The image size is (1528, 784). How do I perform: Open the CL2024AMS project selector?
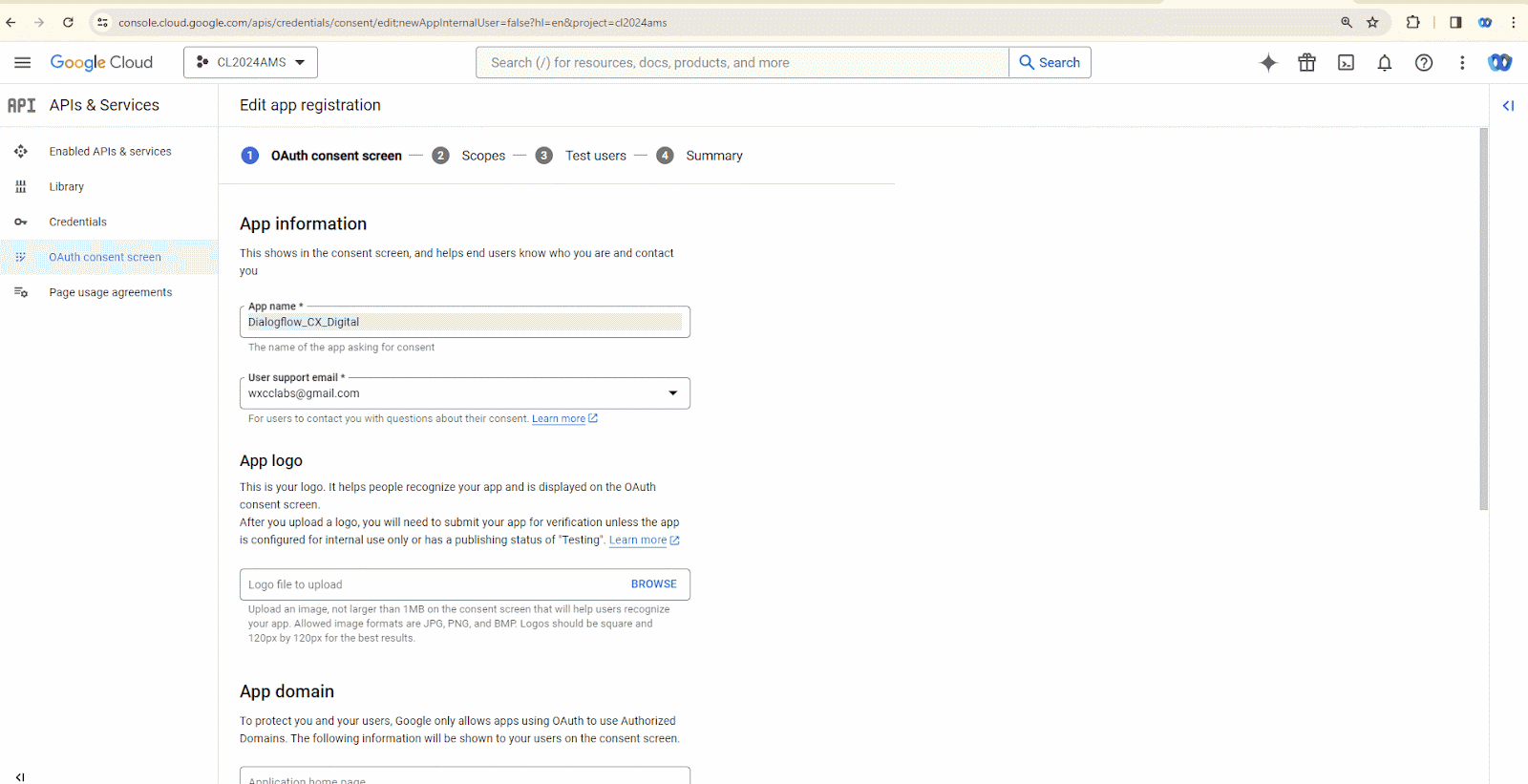point(250,62)
